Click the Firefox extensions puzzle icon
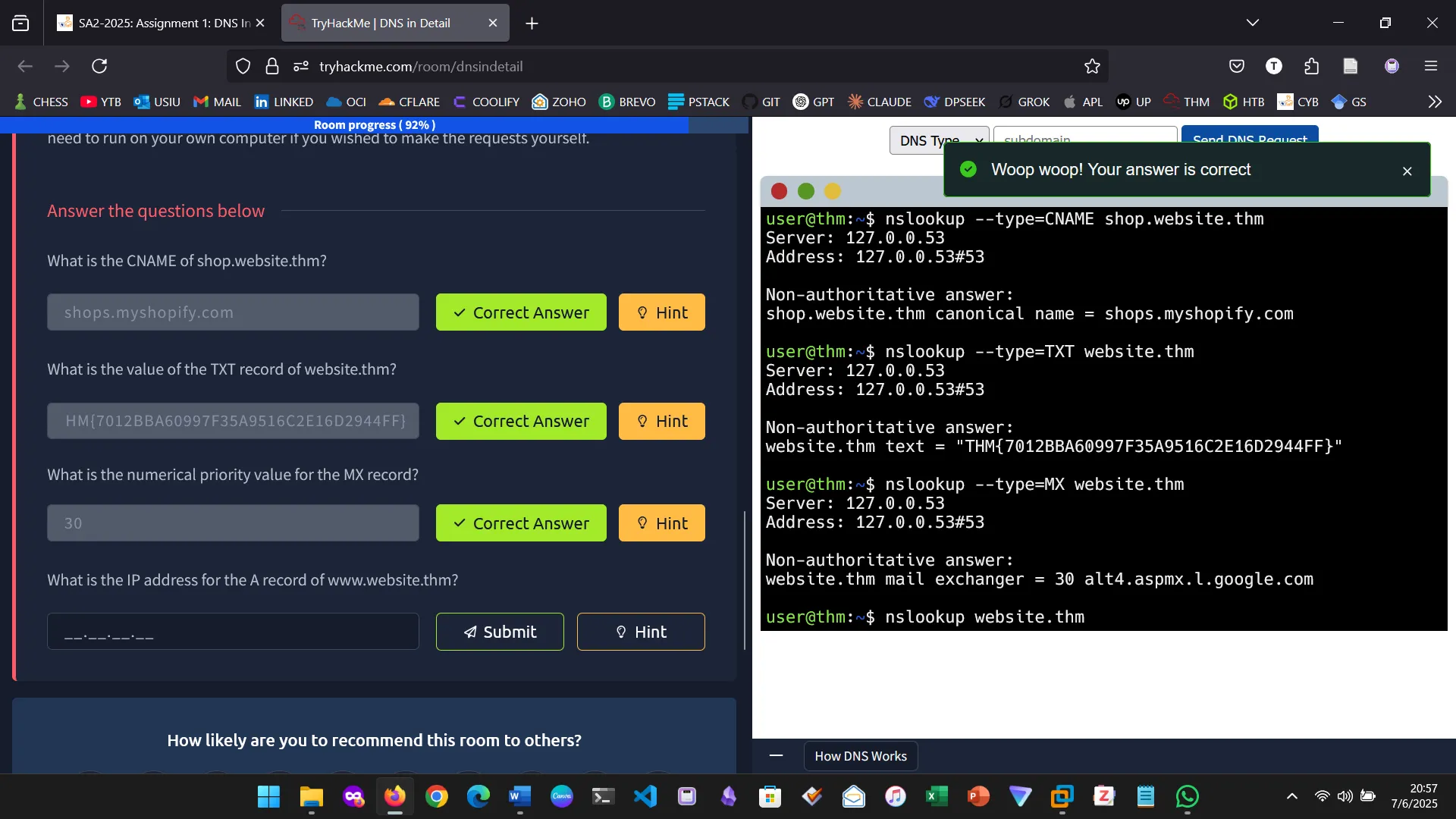The height and width of the screenshot is (819, 1456). click(1311, 66)
